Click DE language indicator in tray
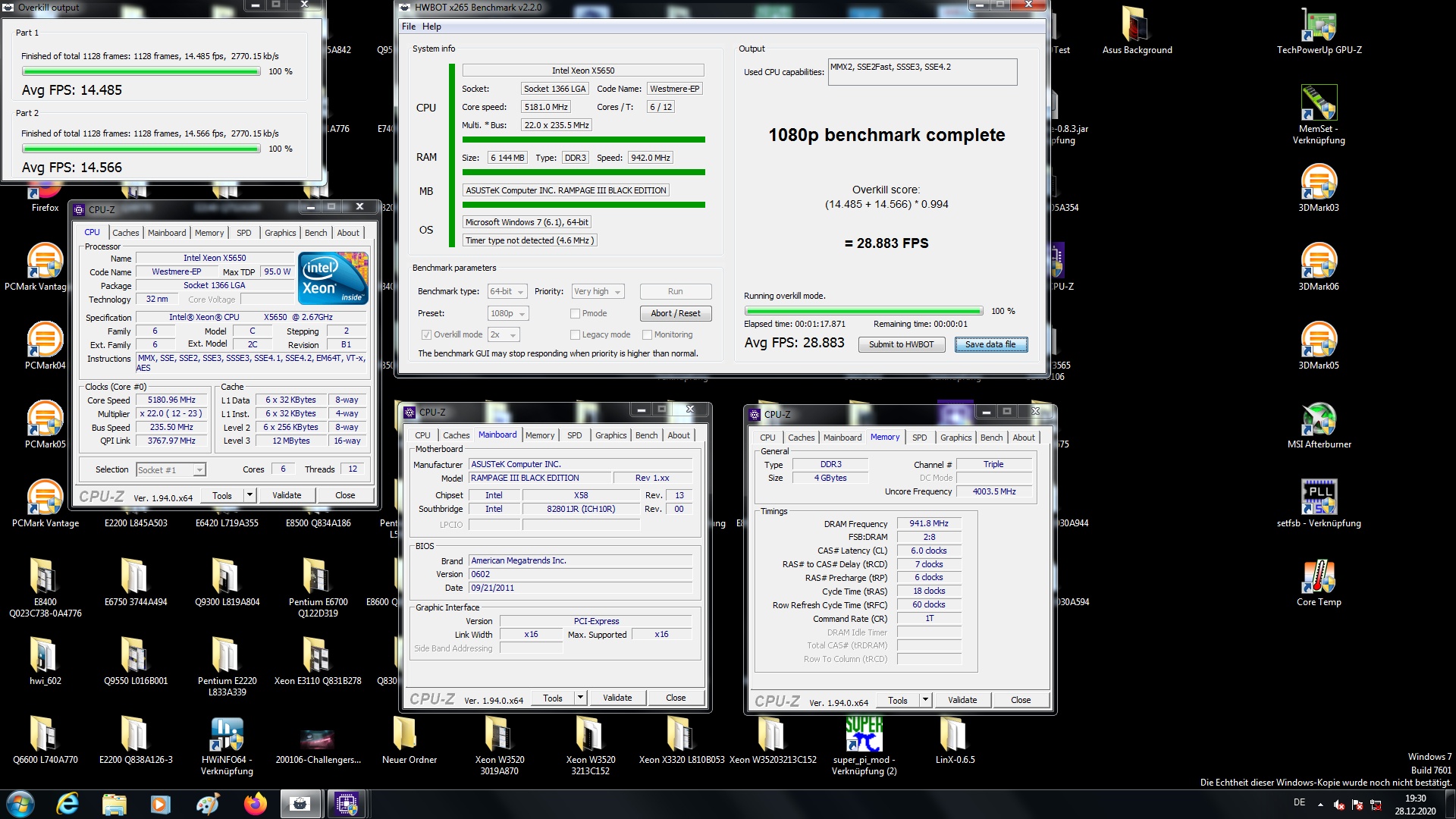Image resolution: width=1456 pixels, height=819 pixels. [x=1299, y=802]
